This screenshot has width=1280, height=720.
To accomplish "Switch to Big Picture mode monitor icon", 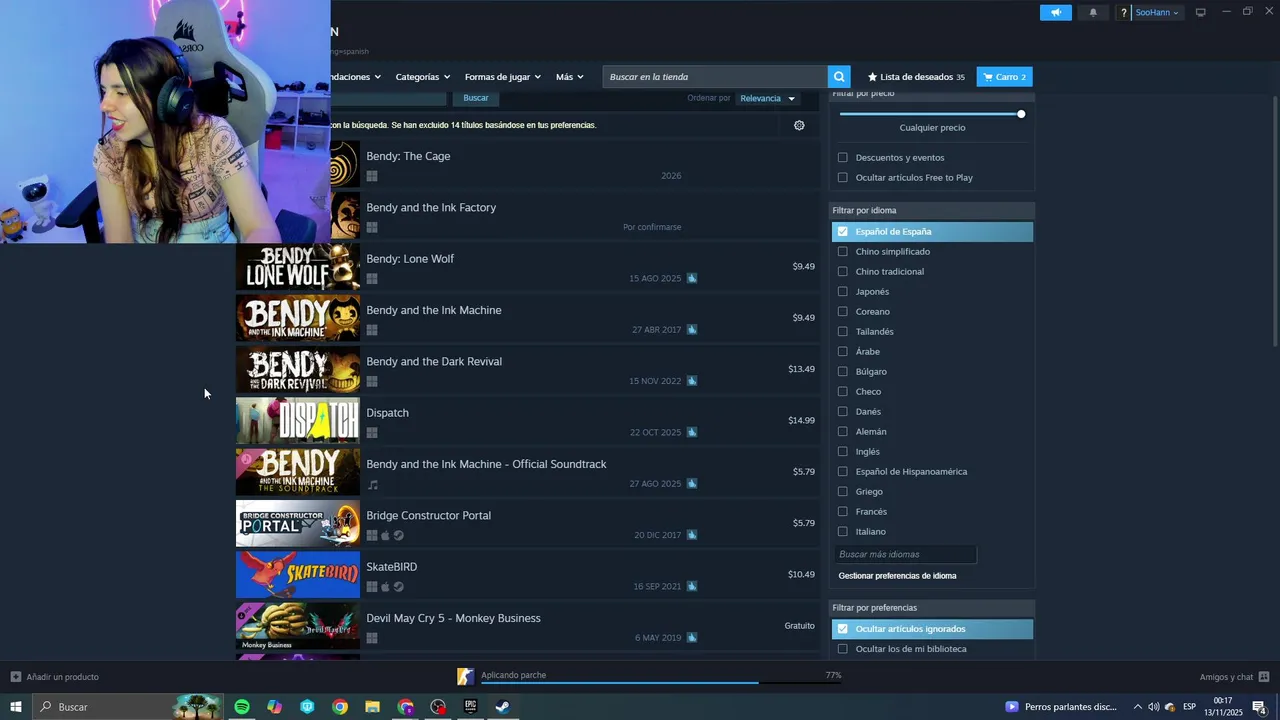I will pos(1201,12).
